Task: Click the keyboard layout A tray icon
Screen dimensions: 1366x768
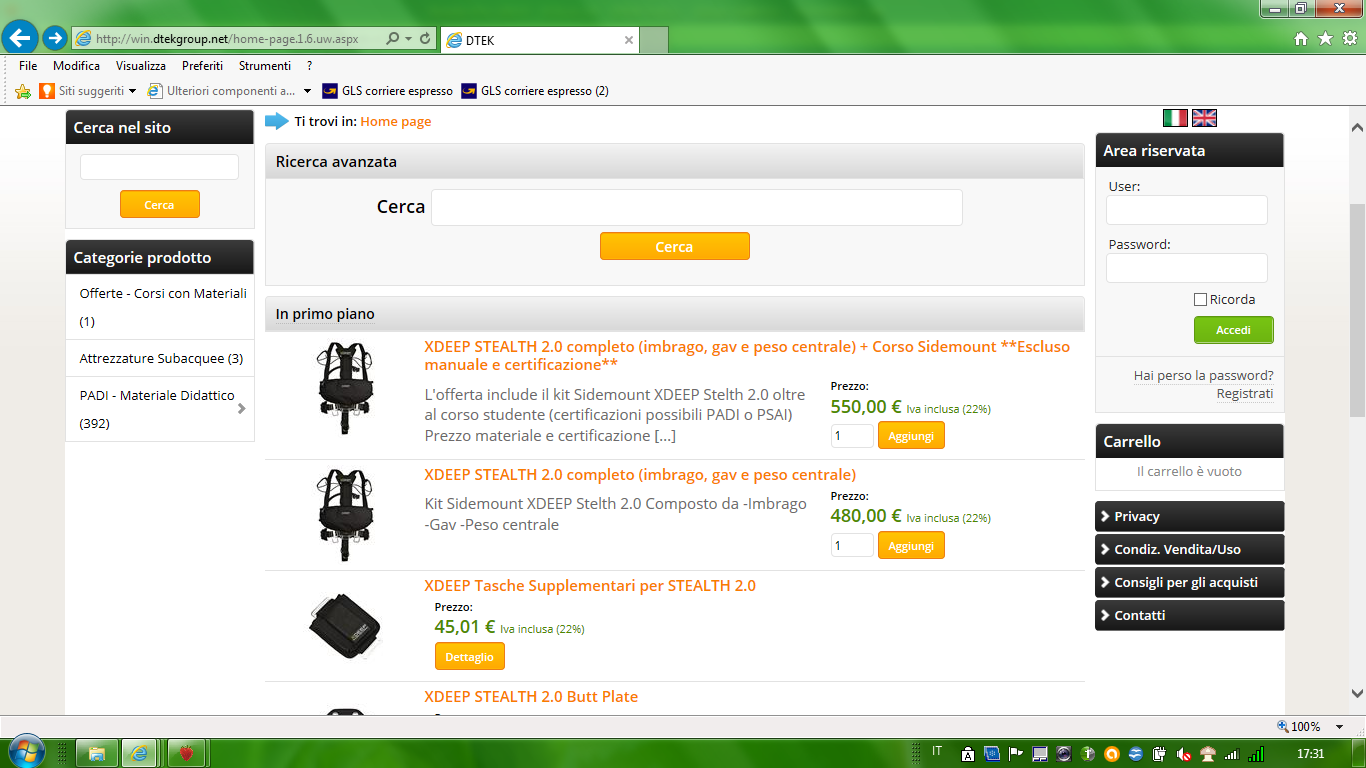Action: click(967, 754)
